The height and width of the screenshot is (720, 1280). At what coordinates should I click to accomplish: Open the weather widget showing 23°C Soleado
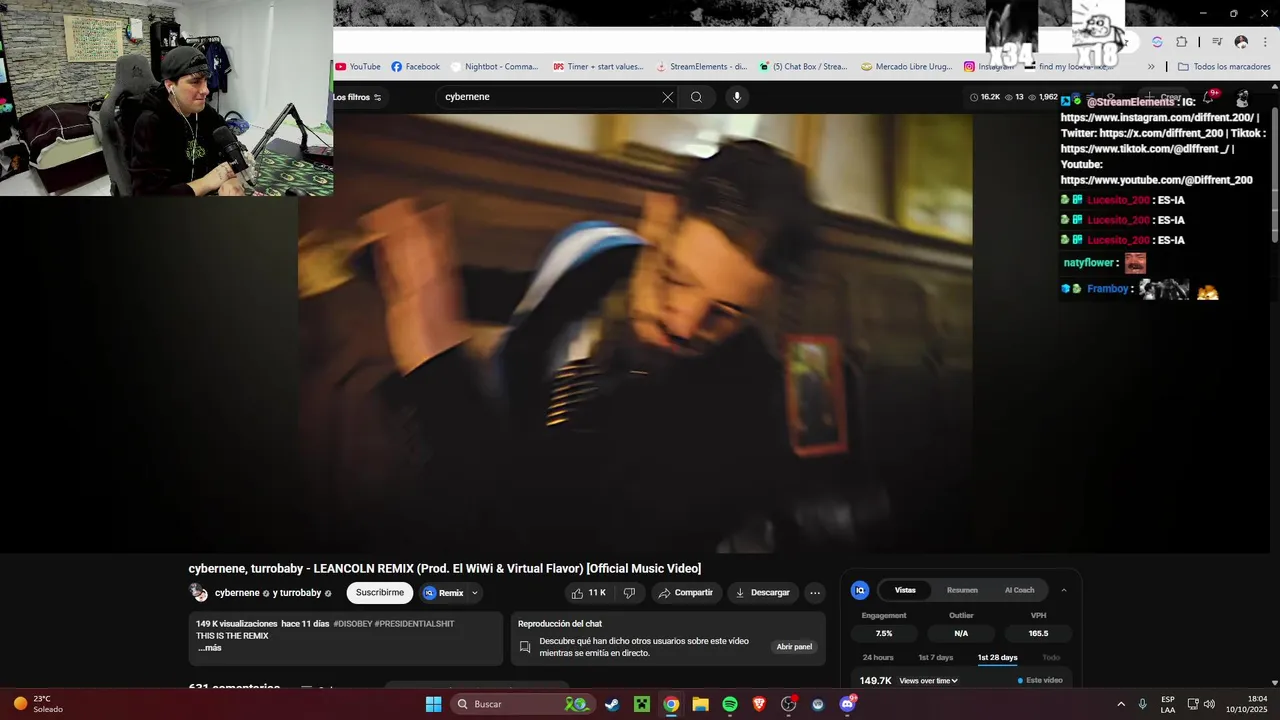pyautogui.click(x=38, y=704)
